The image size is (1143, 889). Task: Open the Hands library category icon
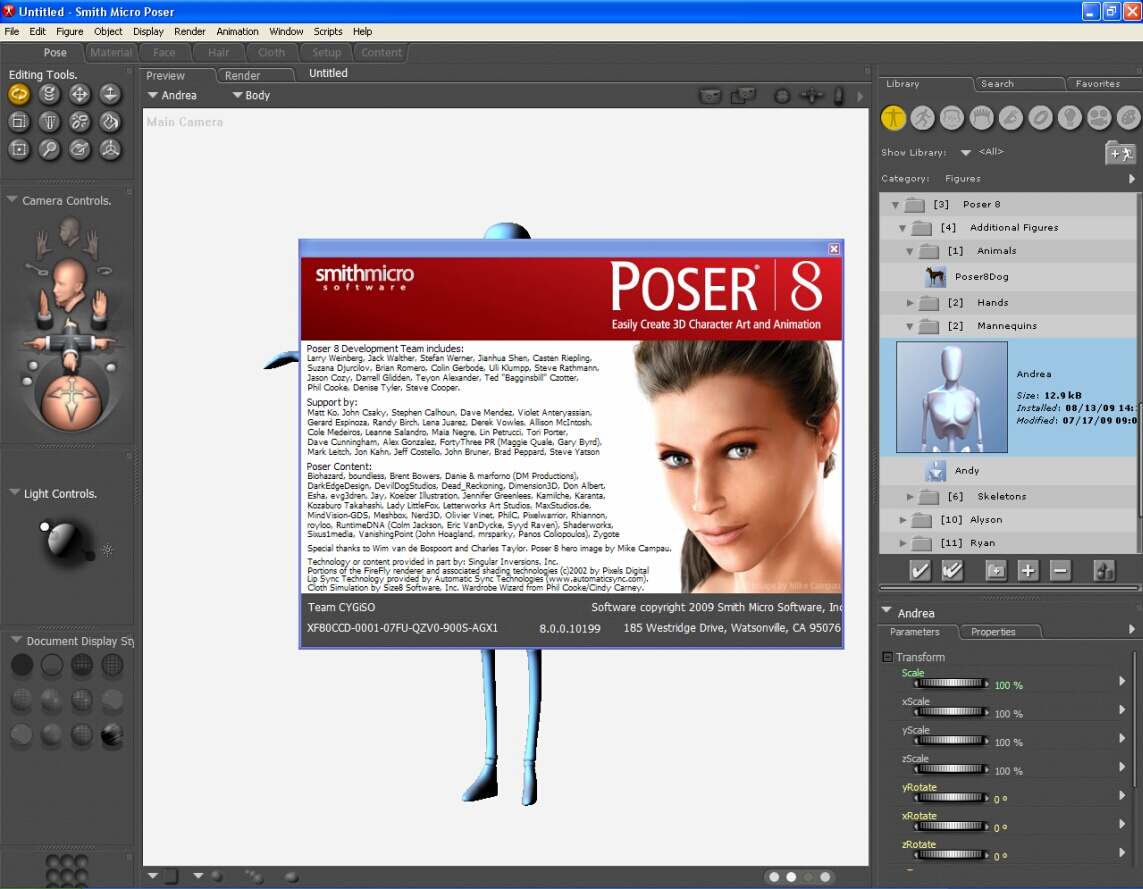1011,117
